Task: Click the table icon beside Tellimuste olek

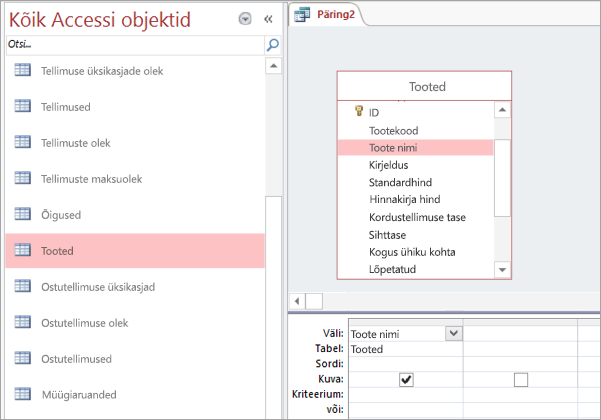Action: click(x=23, y=142)
